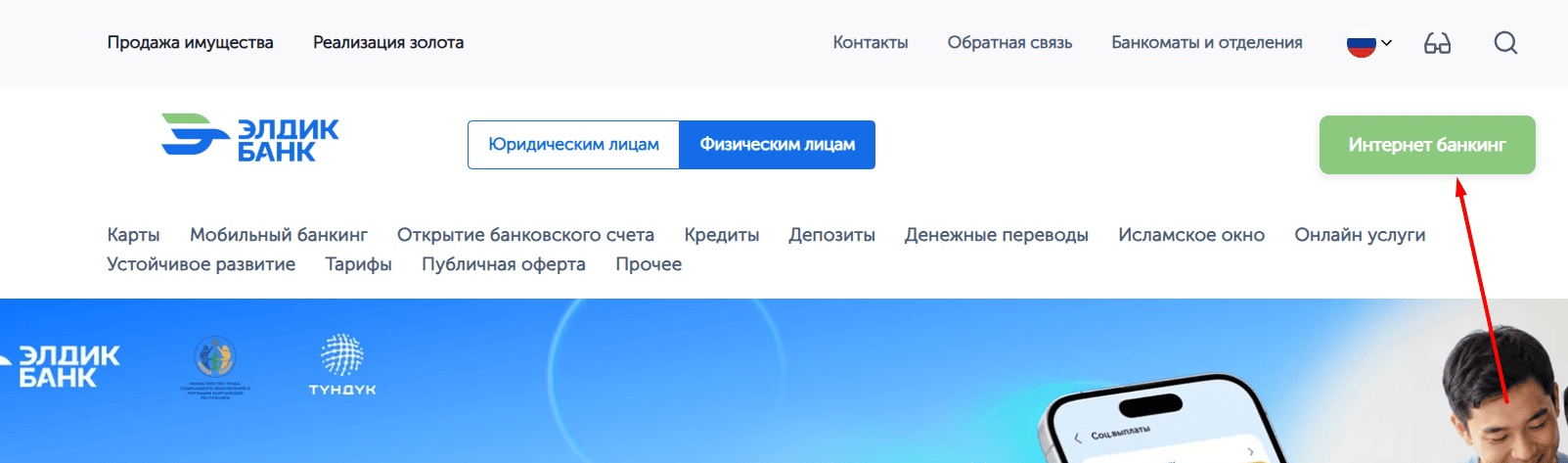Switch to Юридическим лицам tab
The image size is (1568, 463).
click(x=573, y=145)
